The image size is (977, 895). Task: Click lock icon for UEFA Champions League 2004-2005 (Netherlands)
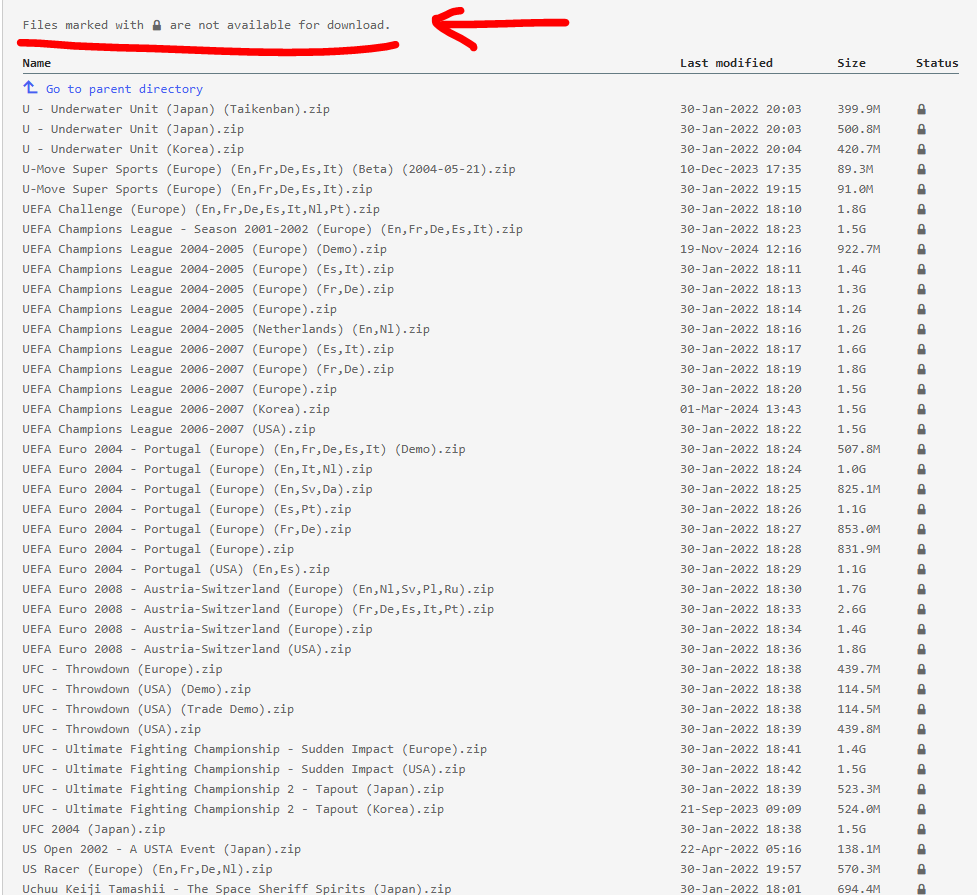tap(921, 329)
